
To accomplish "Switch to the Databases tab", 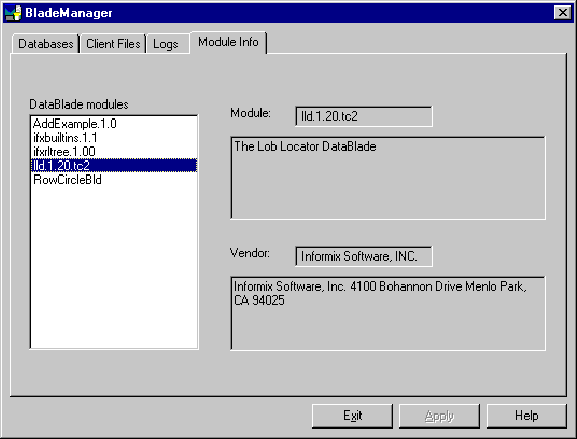I will (x=46, y=44).
